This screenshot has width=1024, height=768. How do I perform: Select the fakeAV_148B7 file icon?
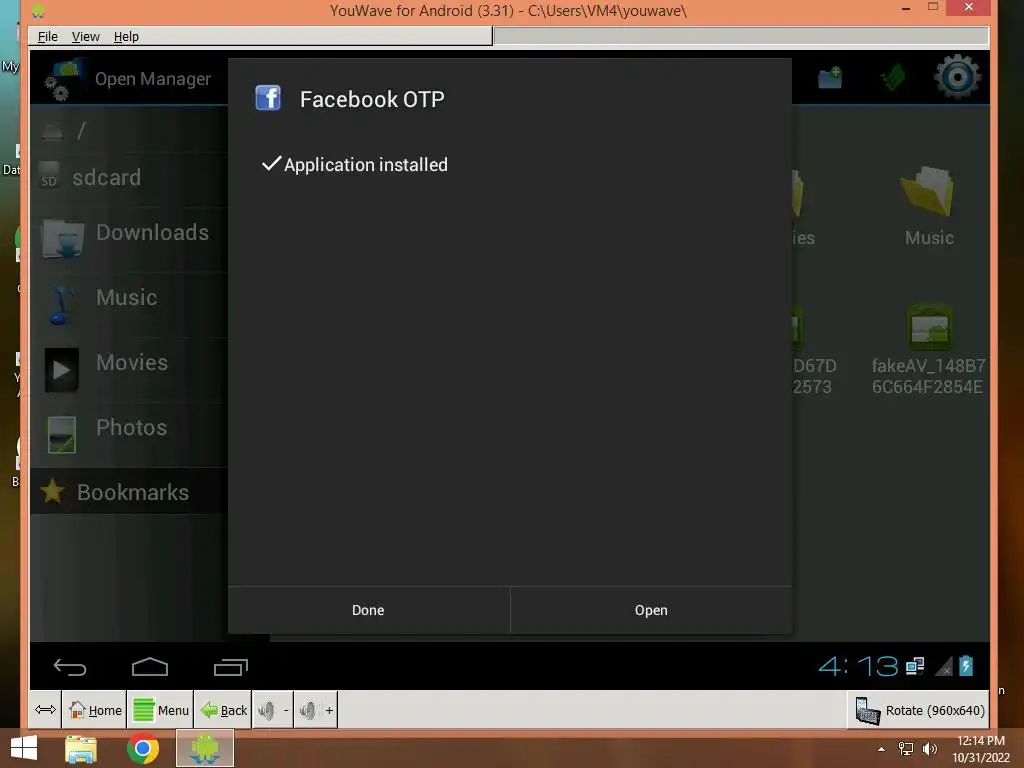(929, 328)
